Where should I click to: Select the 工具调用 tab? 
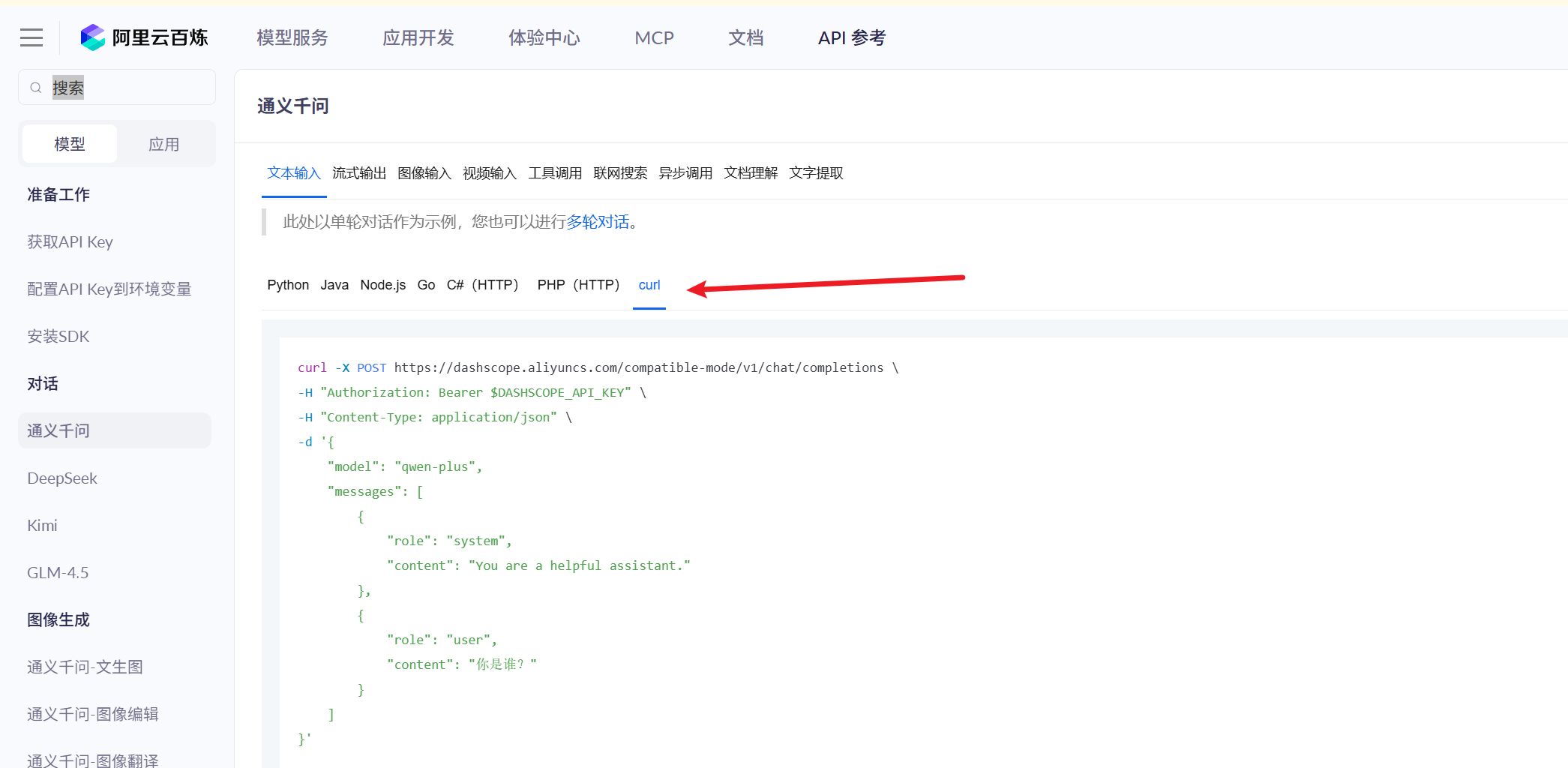coord(555,173)
